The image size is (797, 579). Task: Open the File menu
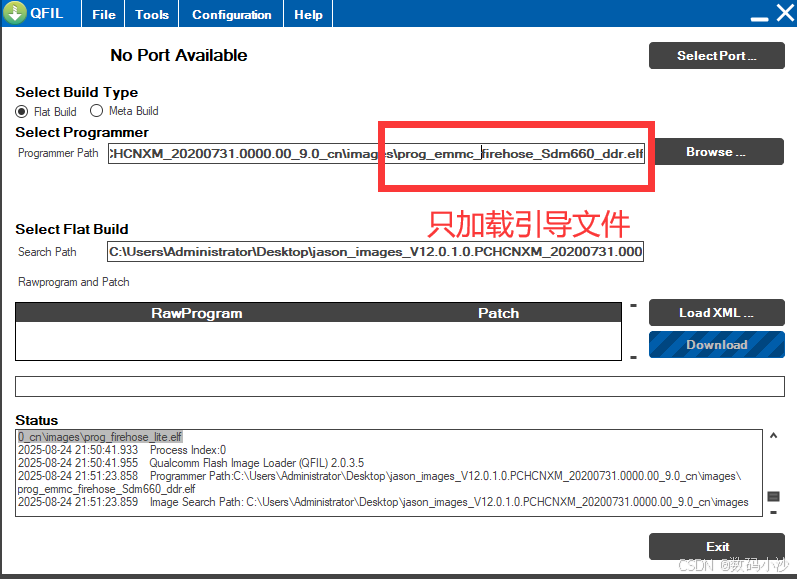(x=104, y=14)
